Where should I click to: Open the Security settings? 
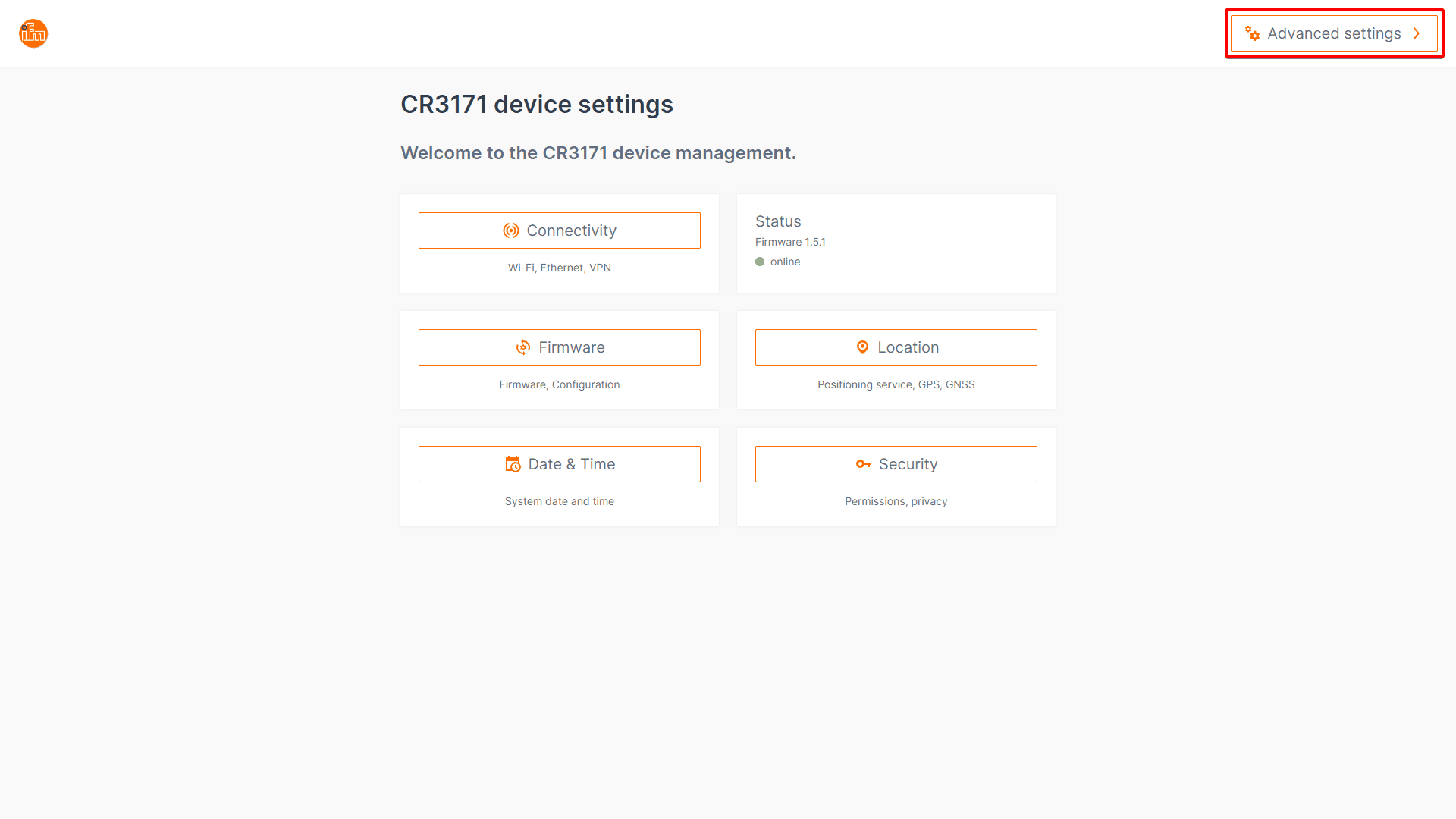click(x=908, y=464)
